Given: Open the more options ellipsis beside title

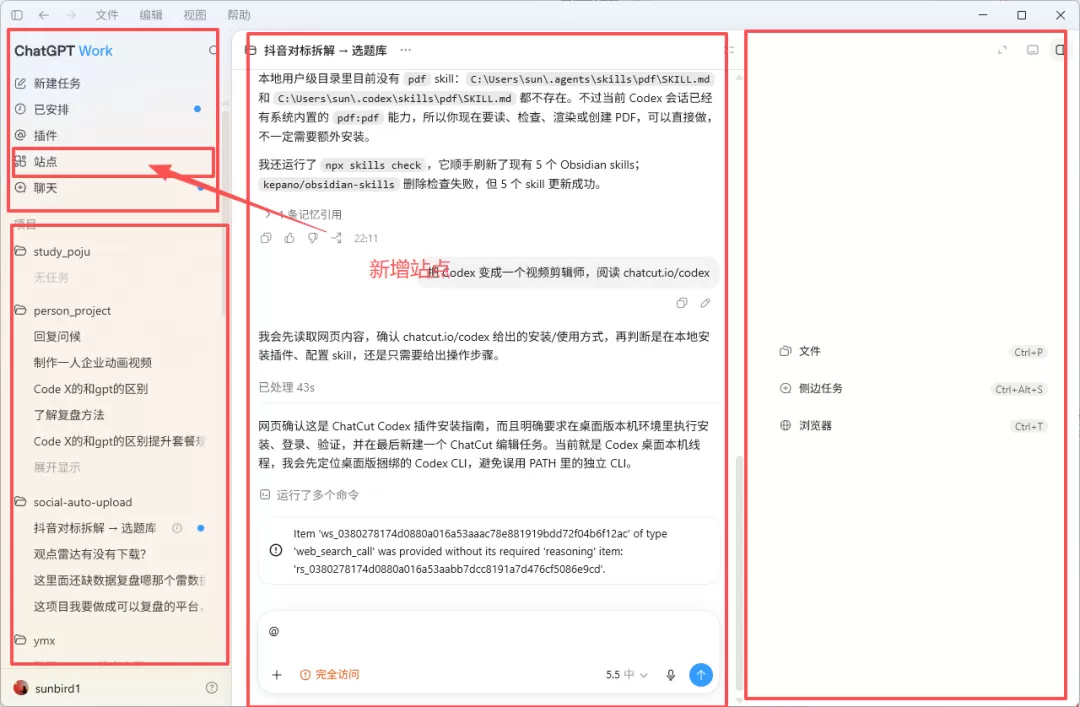Looking at the screenshot, I should coord(406,50).
